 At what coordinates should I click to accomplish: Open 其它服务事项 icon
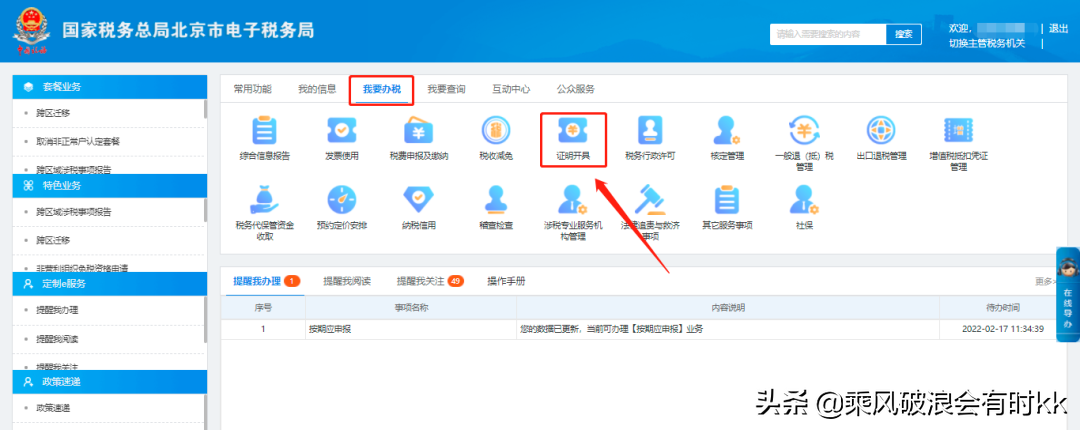[727, 199]
